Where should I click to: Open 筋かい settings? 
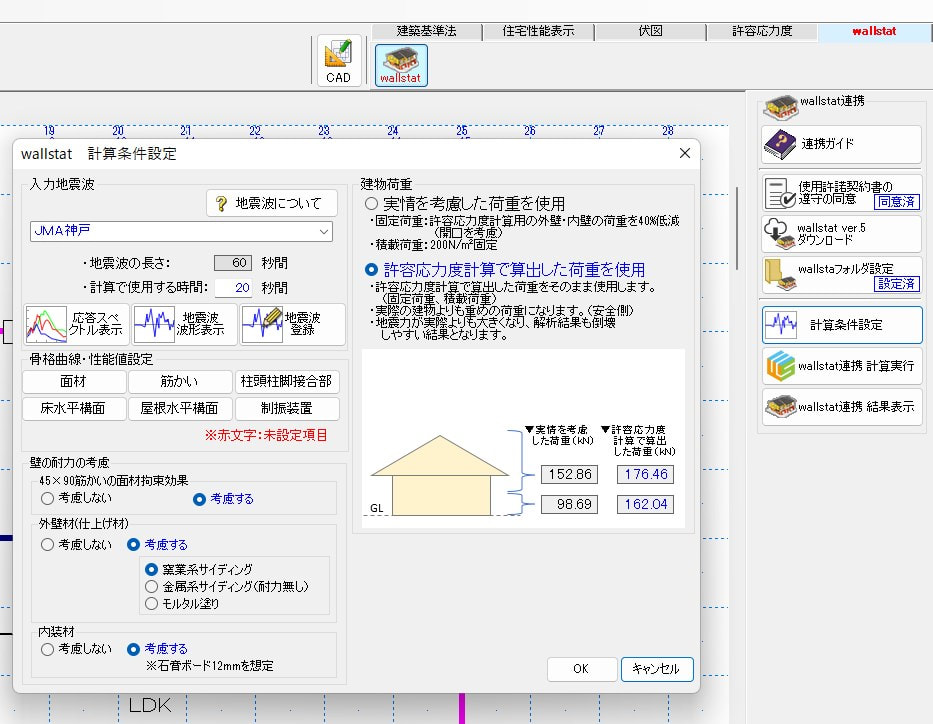180,381
